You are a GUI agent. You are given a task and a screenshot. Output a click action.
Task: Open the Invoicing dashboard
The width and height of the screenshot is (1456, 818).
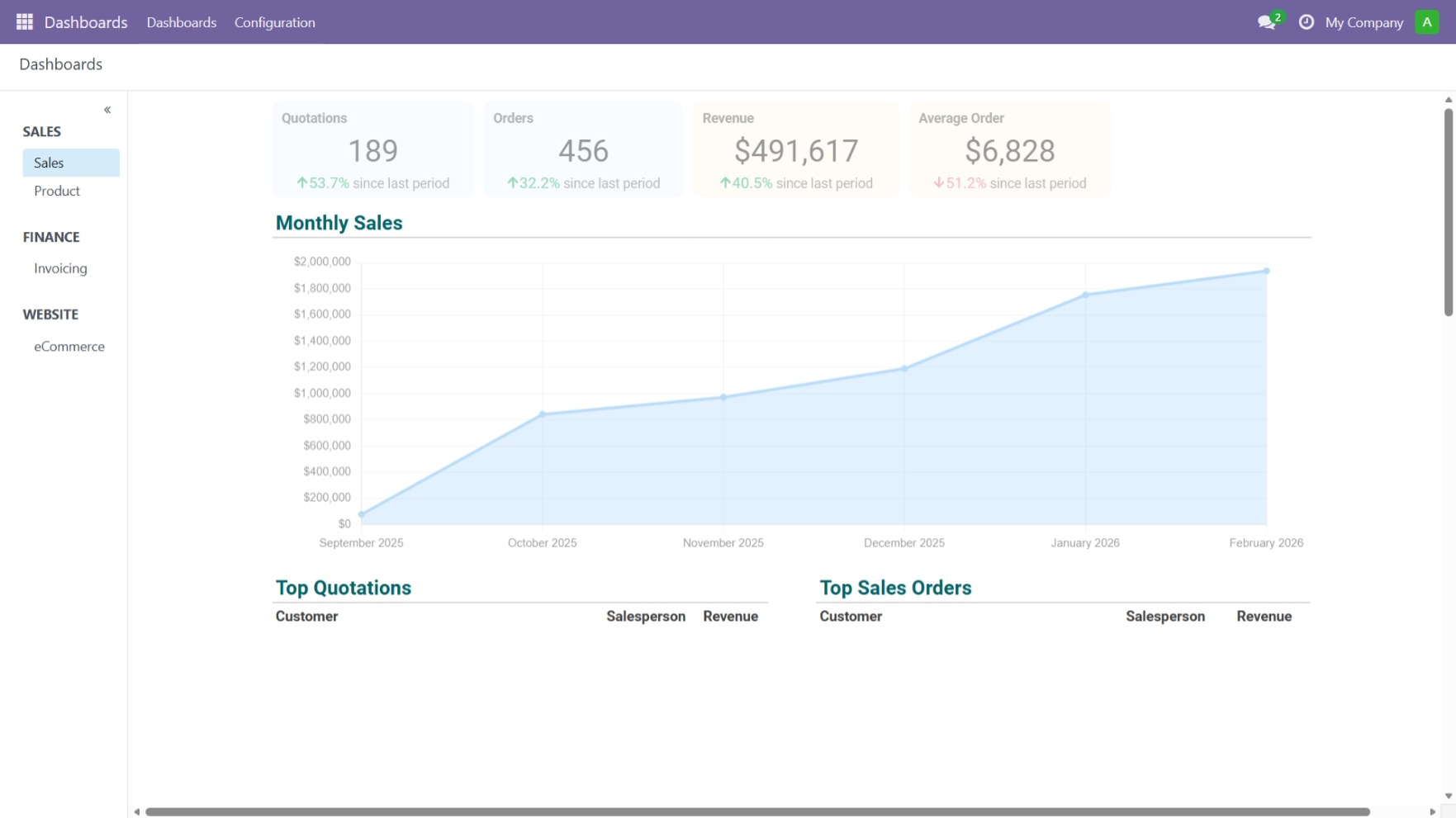click(x=60, y=268)
